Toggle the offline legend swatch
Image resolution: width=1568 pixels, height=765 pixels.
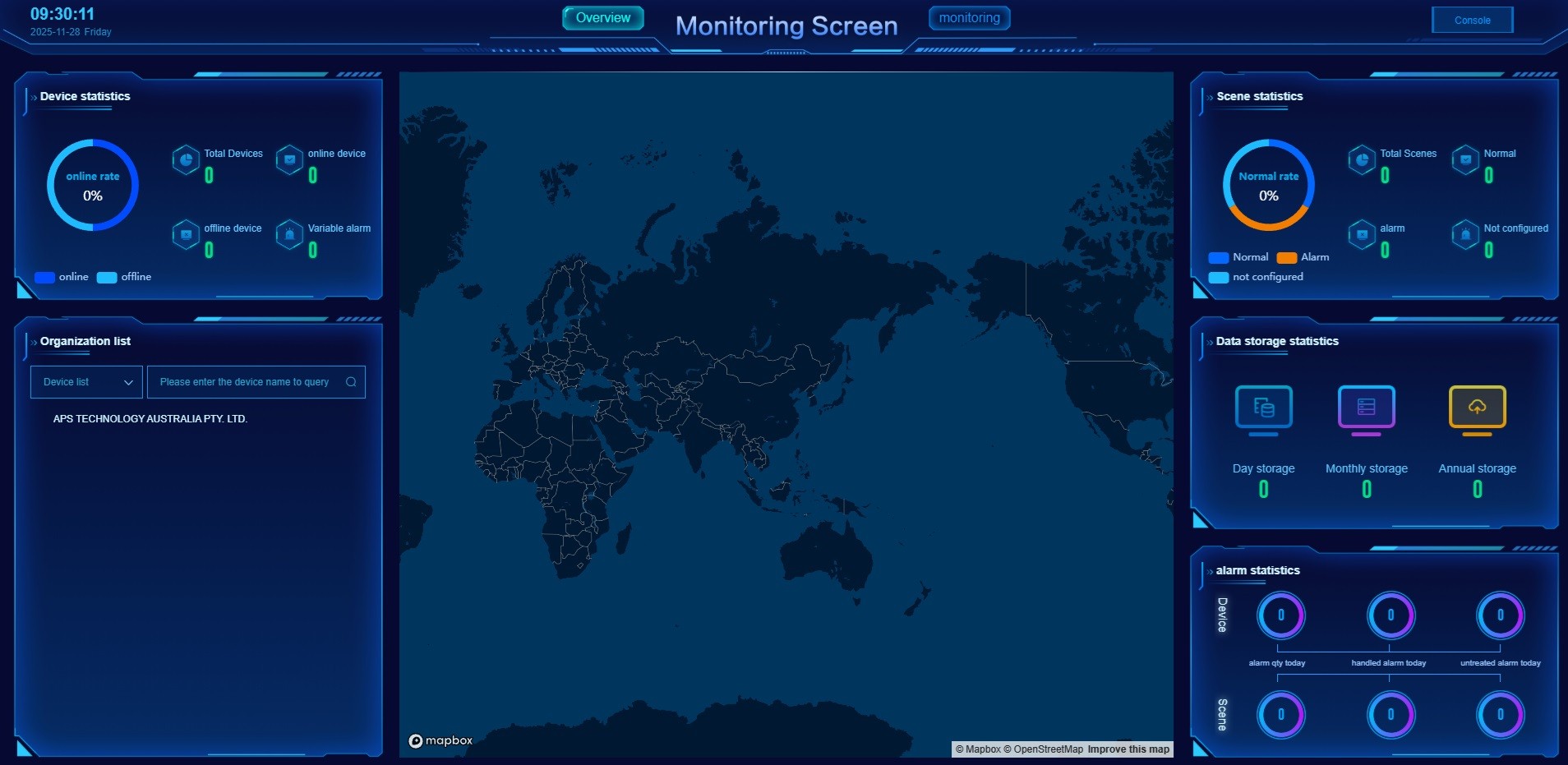[107, 278]
